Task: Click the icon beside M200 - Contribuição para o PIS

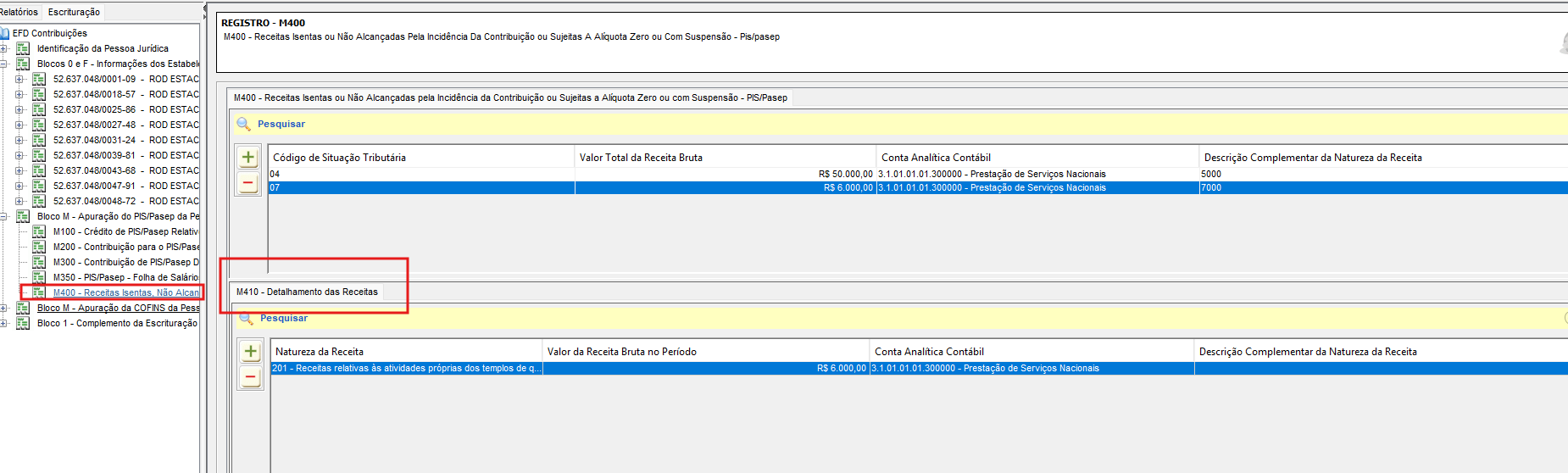Action: (39, 247)
